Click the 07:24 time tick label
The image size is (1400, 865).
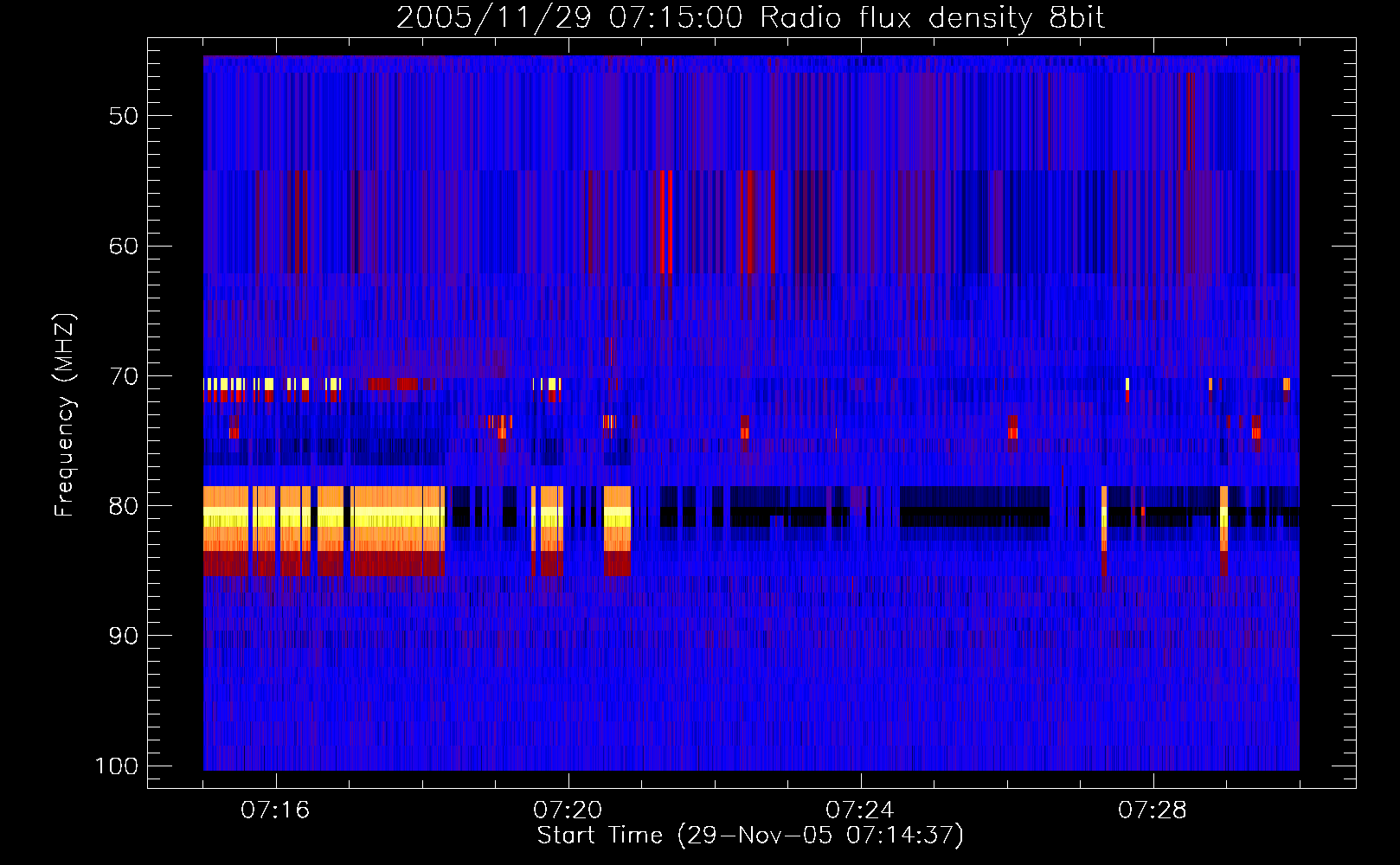point(860,811)
